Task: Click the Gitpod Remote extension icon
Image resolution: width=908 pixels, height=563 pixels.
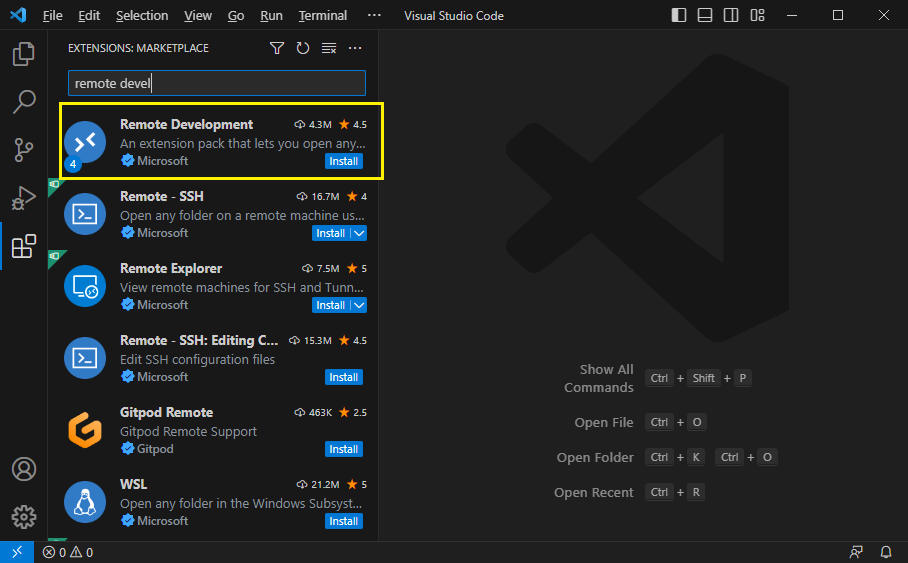Action: tap(85, 430)
